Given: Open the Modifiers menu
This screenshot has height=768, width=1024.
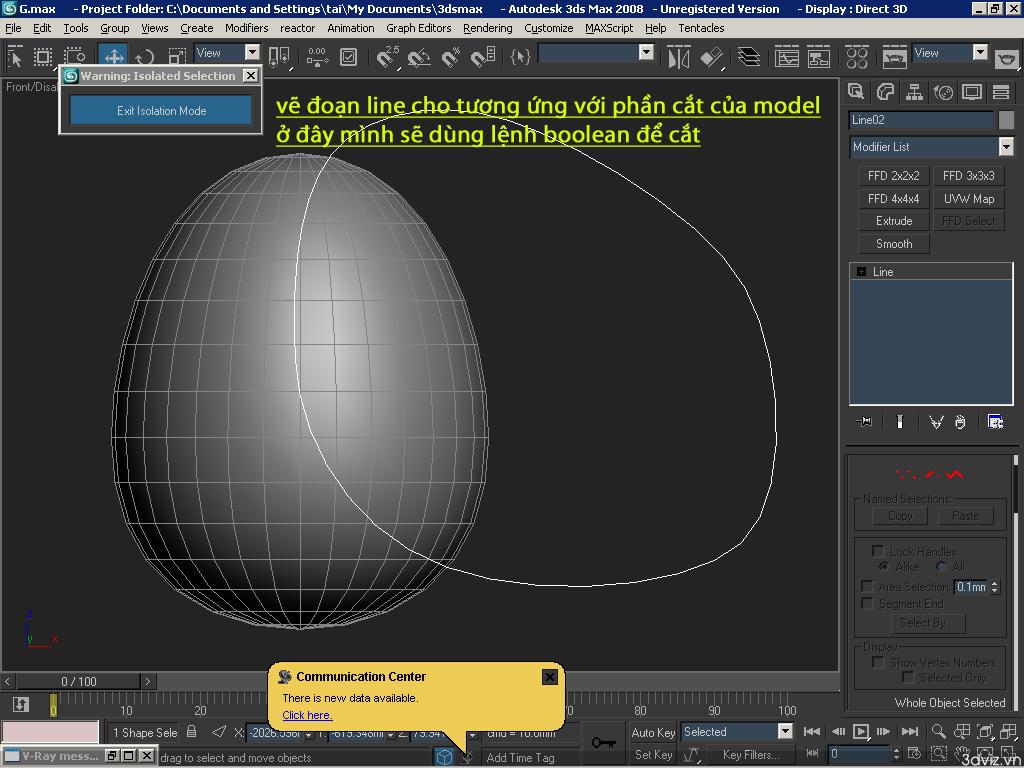Looking at the screenshot, I should point(246,28).
